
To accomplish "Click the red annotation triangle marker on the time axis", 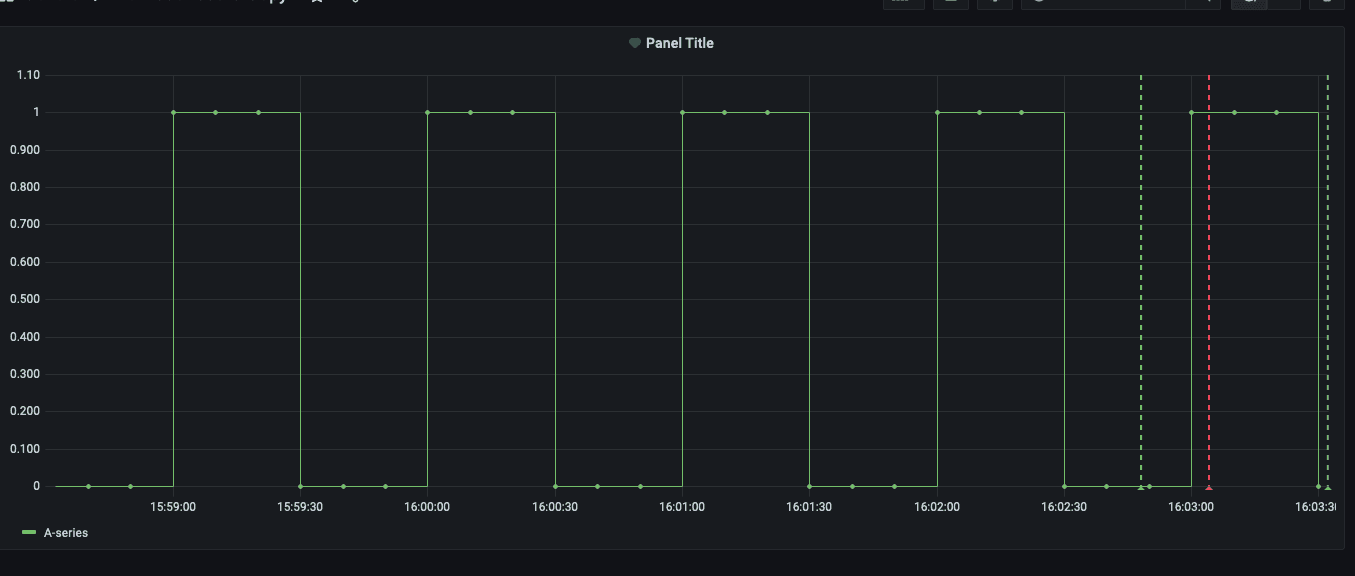I will [1209, 488].
